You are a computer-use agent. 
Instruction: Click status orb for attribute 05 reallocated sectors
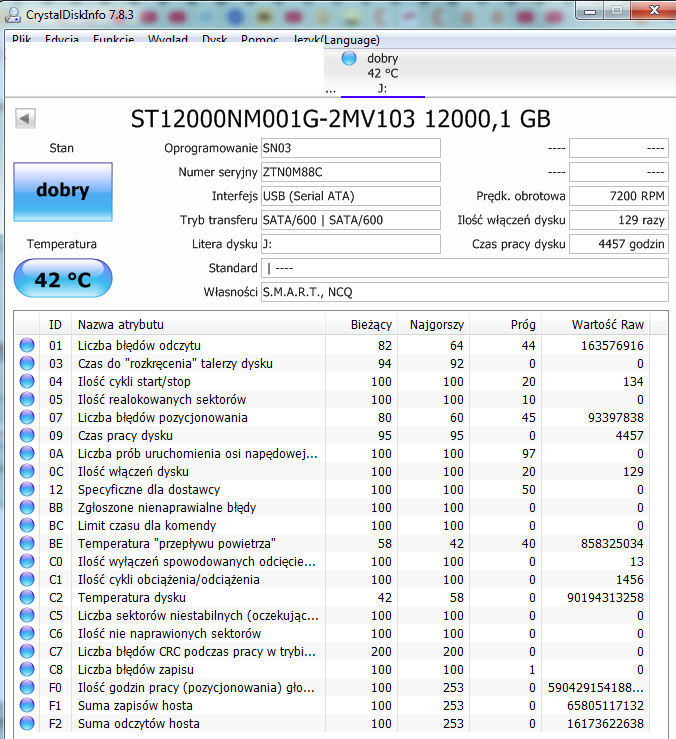[27, 399]
